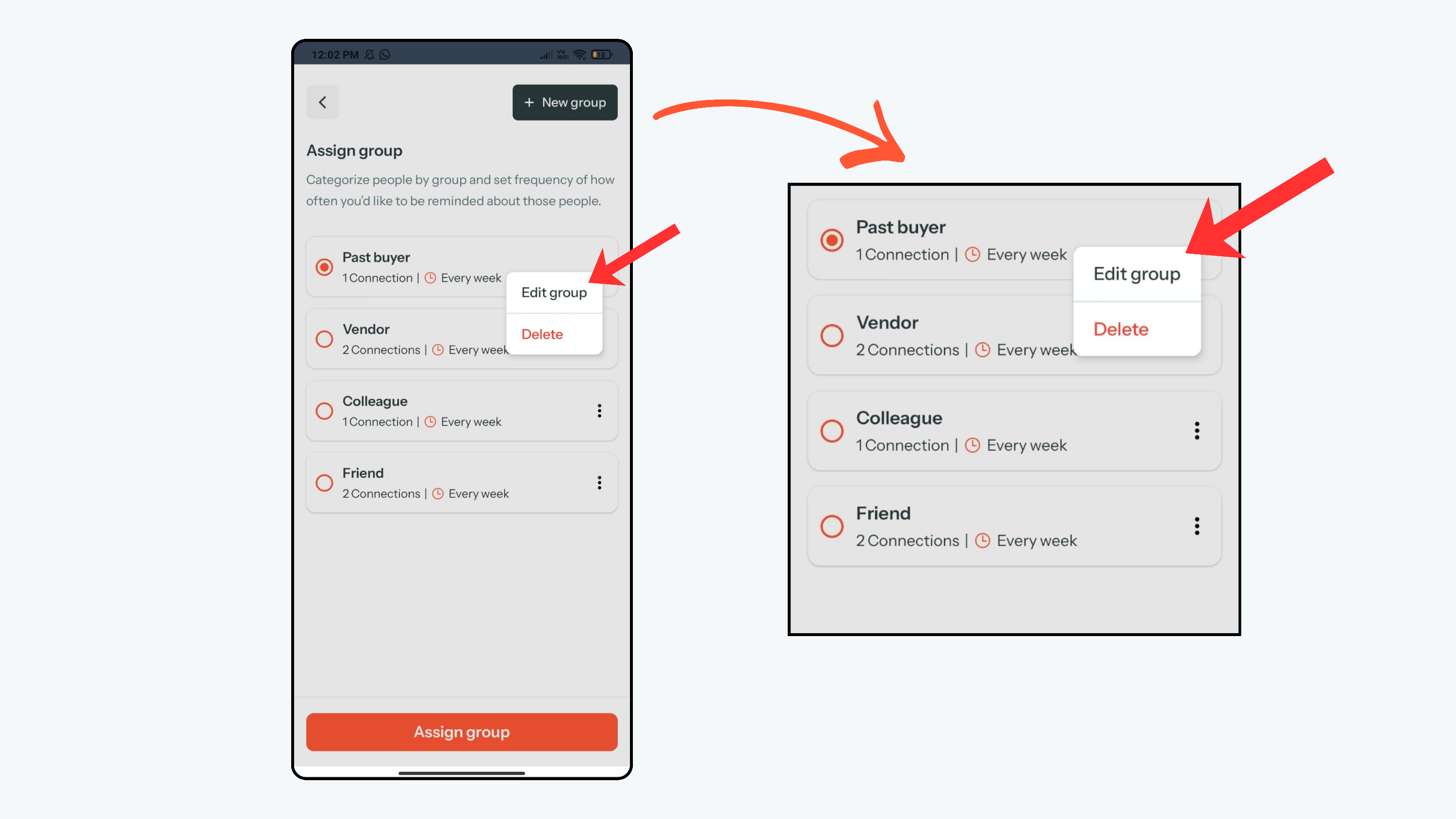The image size is (1456, 819).
Task: Select the Friend radio button on the phone
Action: (x=324, y=483)
